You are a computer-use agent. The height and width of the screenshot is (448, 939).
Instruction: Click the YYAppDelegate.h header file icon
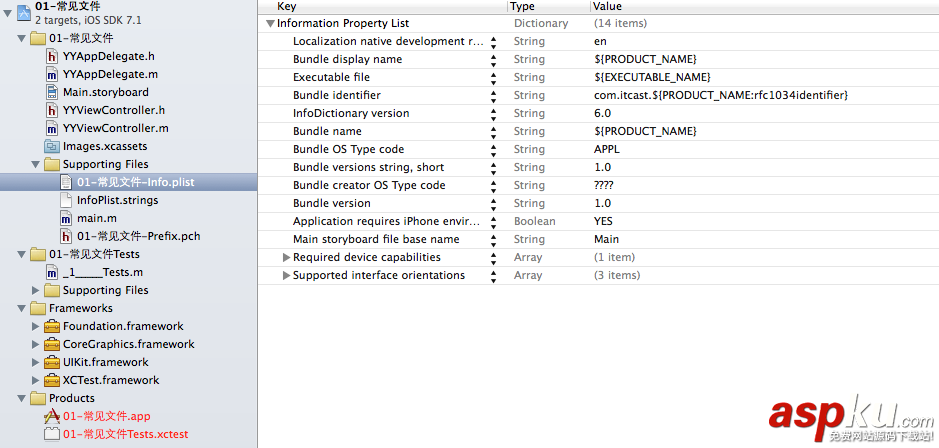(52, 57)
